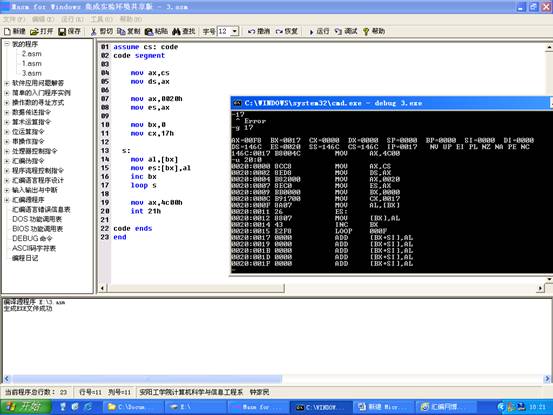Image resolution: width=553 pixels, height=415 pixels.
Task: Click the output pane horizontal scrollbar
Action: coord(277,379)
